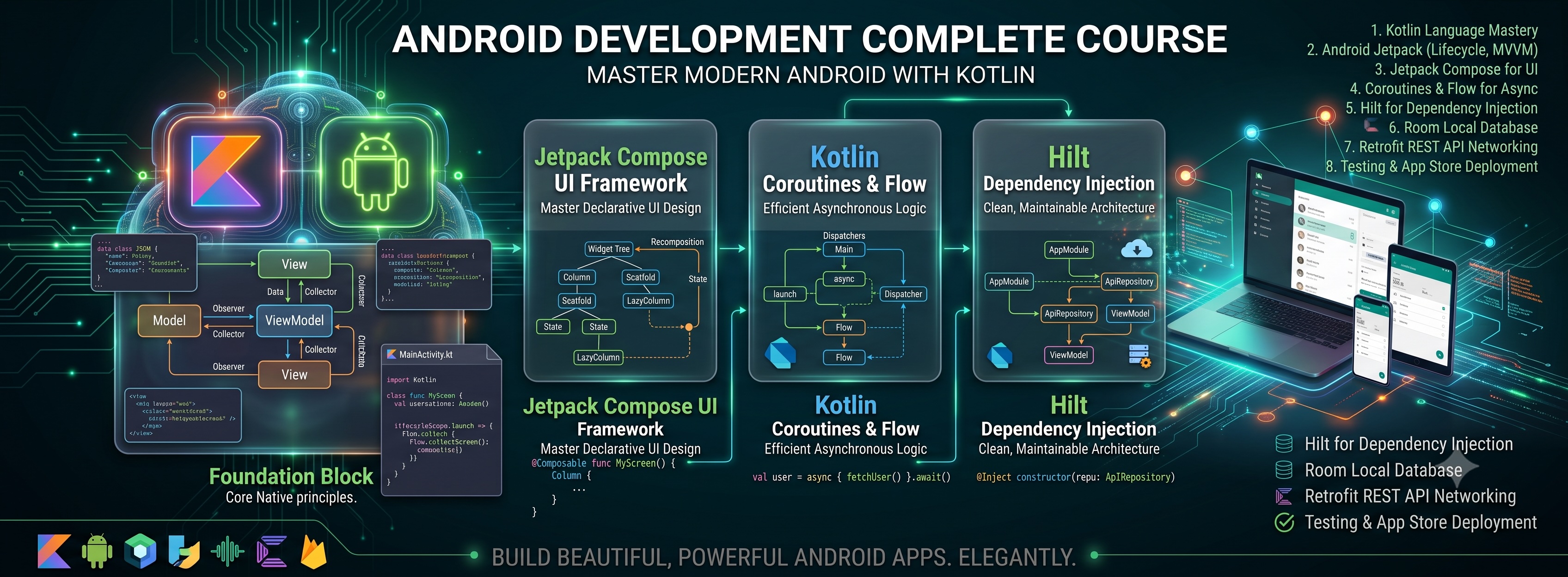
Task: Click '2. Android Jetpack (Lifecycle, MVVM)' item
Action: pyautogui.click(x=1422, y=50)
